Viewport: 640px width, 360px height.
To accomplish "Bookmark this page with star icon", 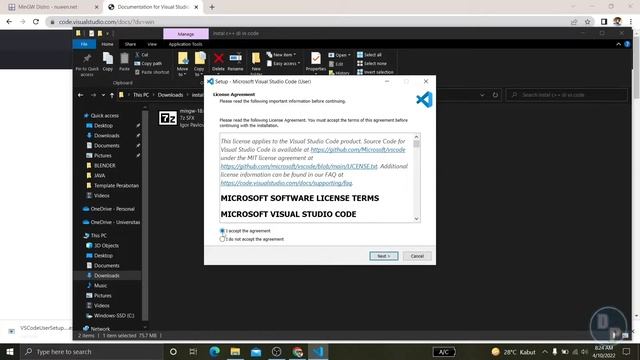I will 587,22.
